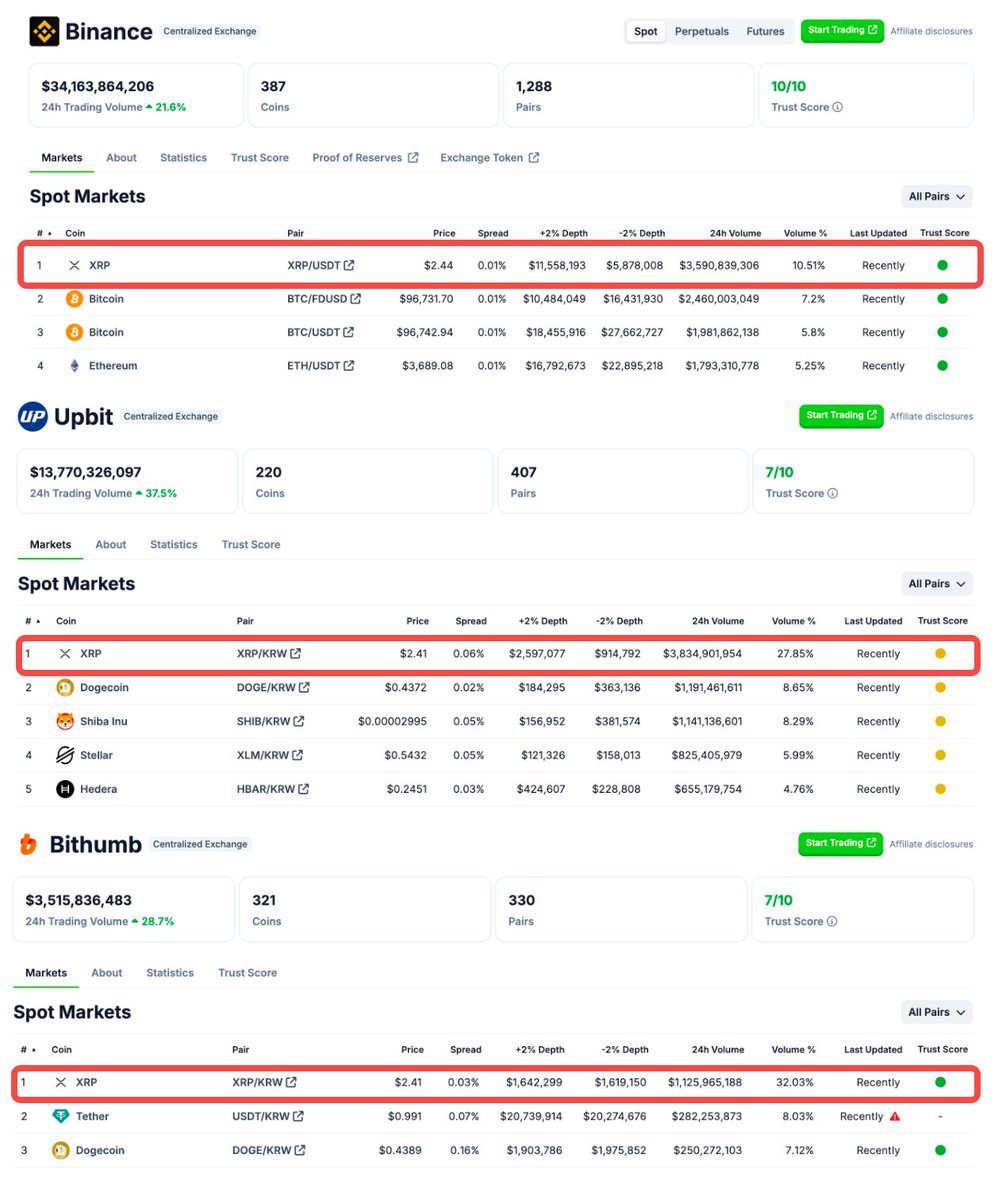Screen dimensions: 1006x1200
Task: Sort by the # column in the Bithumb table
Action: click(x=29, y=1050)
